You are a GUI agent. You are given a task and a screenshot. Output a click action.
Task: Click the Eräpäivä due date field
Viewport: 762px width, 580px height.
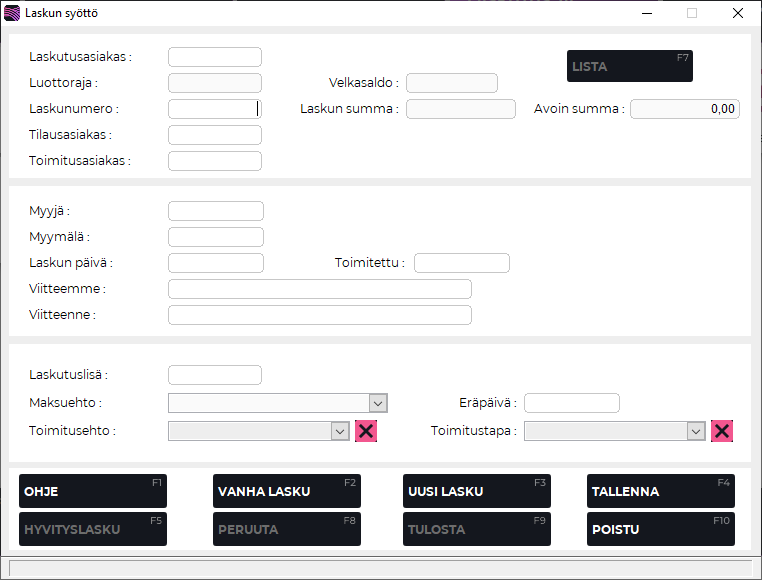pos(572,403)
